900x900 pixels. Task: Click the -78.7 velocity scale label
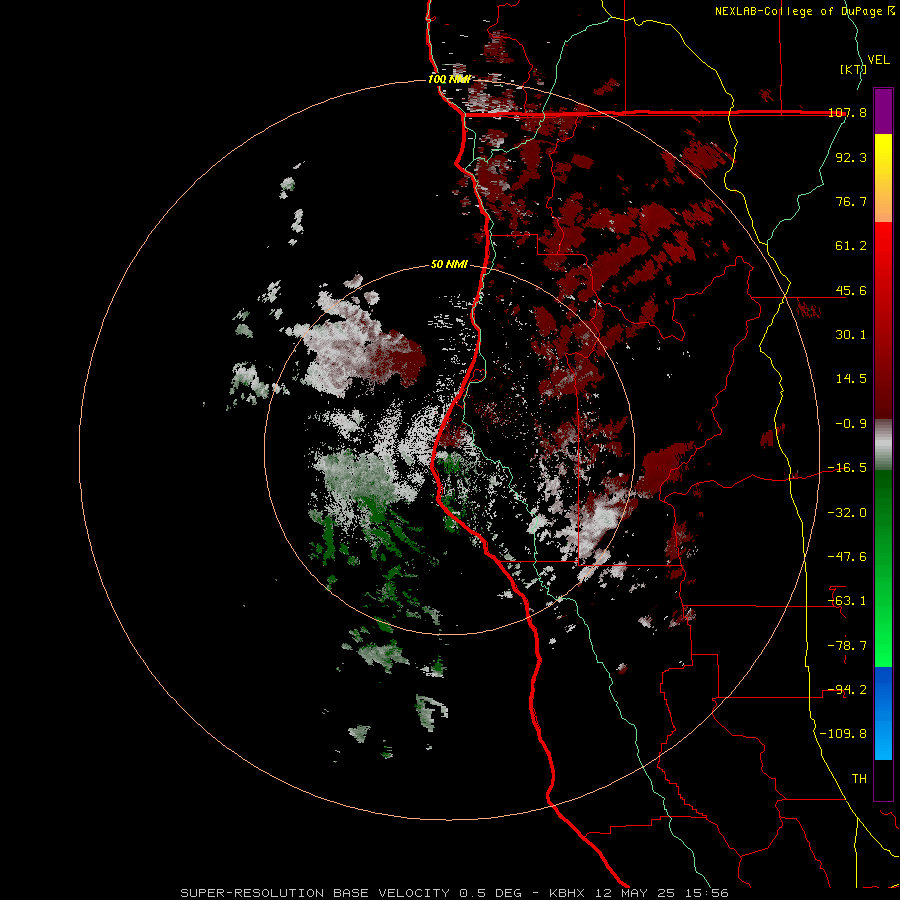click(847, 646)
